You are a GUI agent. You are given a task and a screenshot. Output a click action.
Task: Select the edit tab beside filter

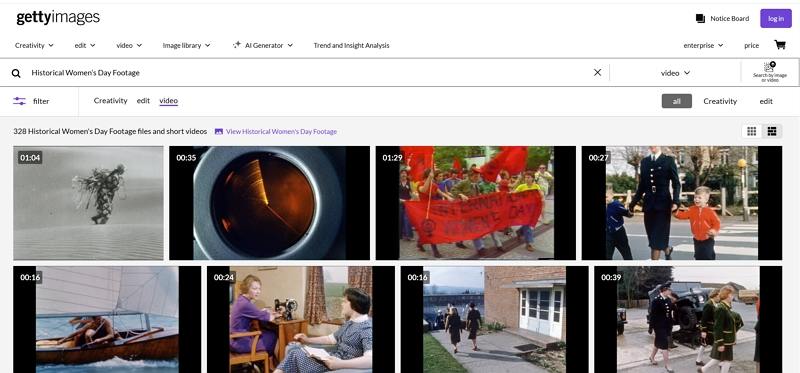(x=143, y=101)
